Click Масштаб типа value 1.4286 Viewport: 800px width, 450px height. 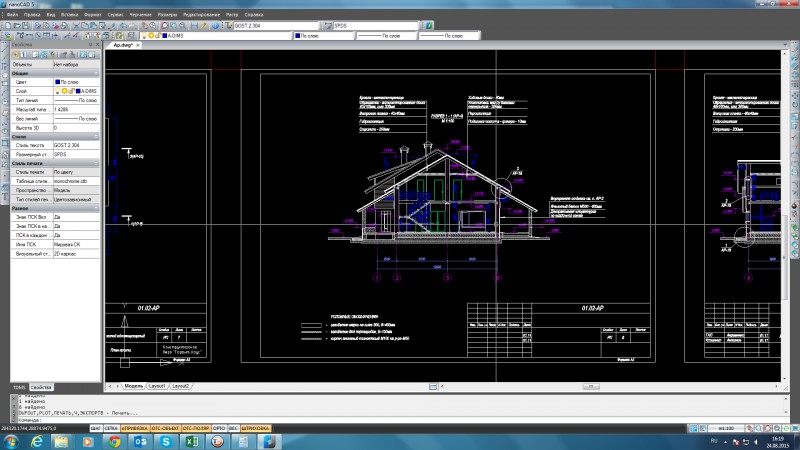pyautogui.click(x=76, y=110)
